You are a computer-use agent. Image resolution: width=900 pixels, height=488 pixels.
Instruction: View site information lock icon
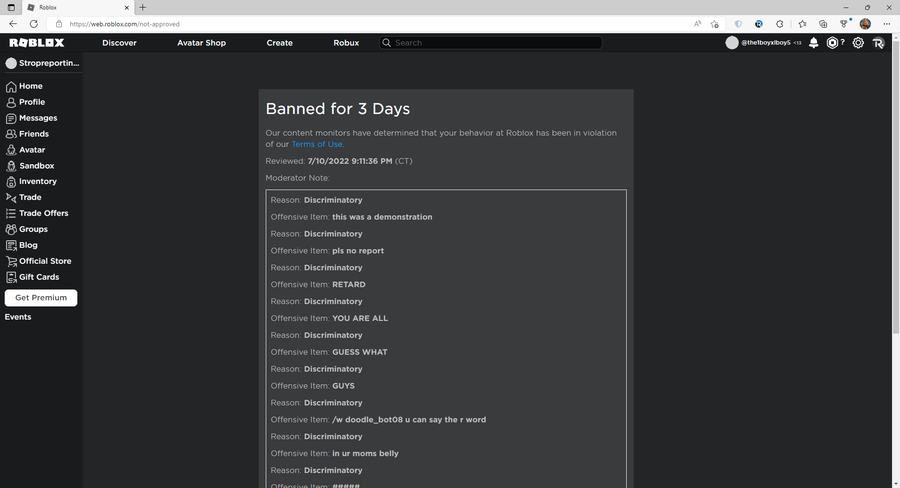pyautogui.click(x=59, y=24)
